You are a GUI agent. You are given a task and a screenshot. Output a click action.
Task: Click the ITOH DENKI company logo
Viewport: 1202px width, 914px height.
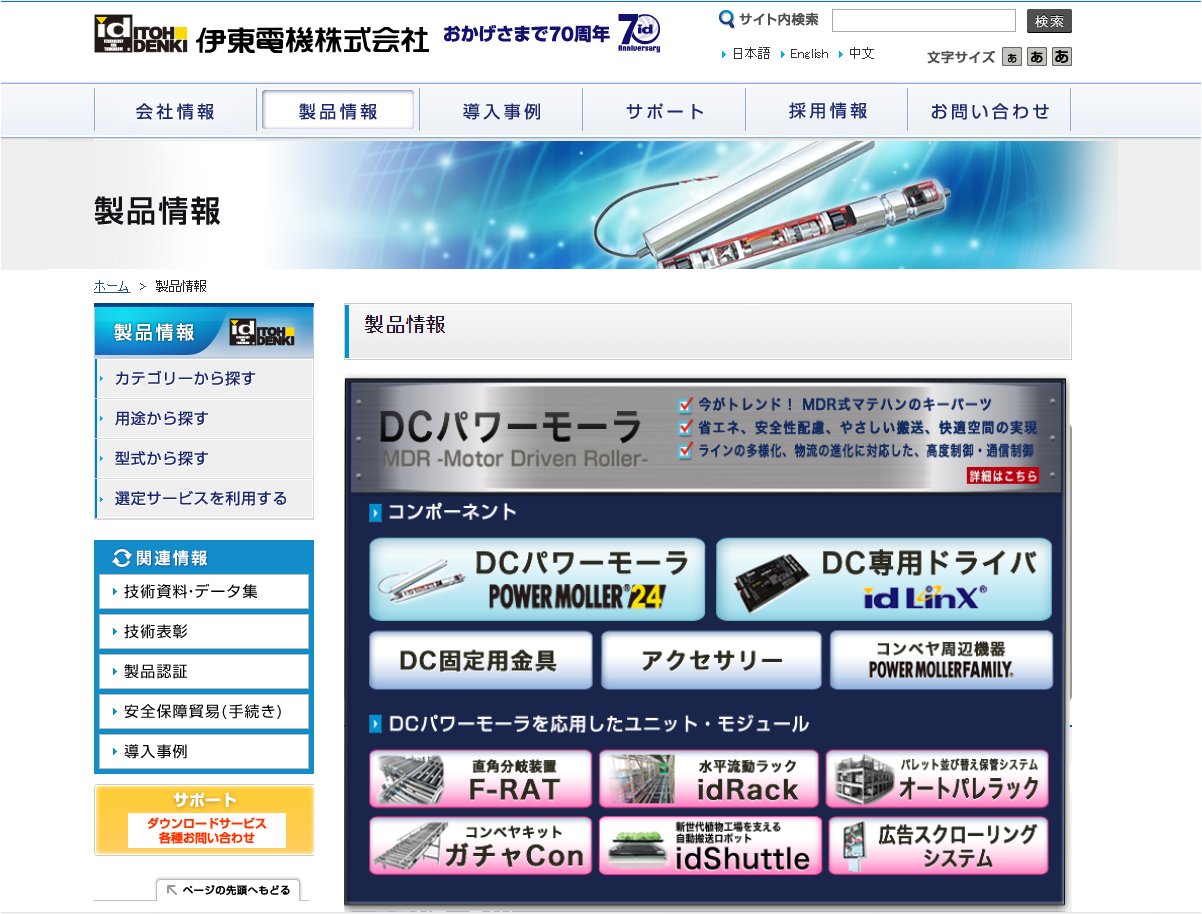click(261, 34)
